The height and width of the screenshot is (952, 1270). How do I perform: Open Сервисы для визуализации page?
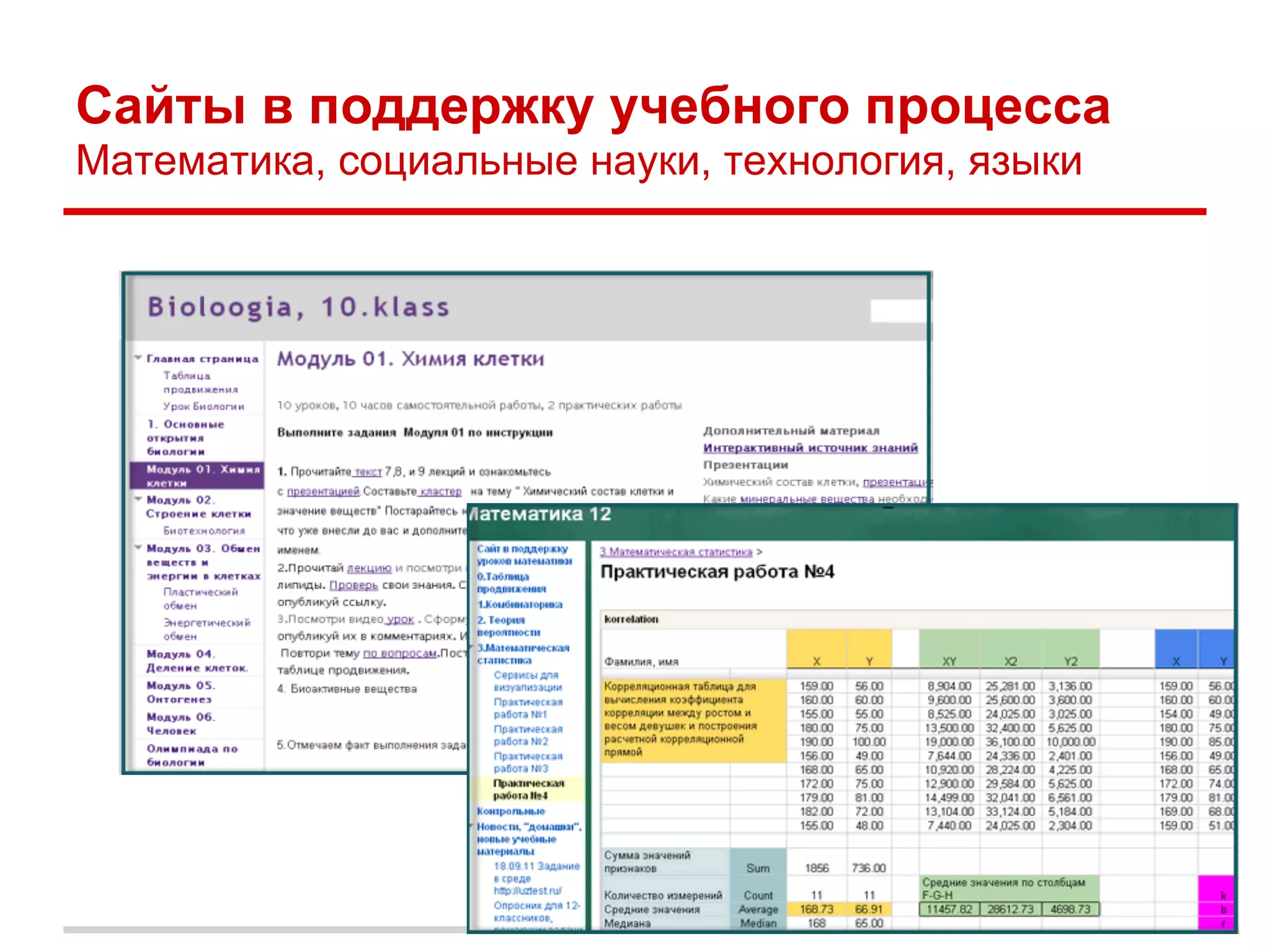point(528,681)
